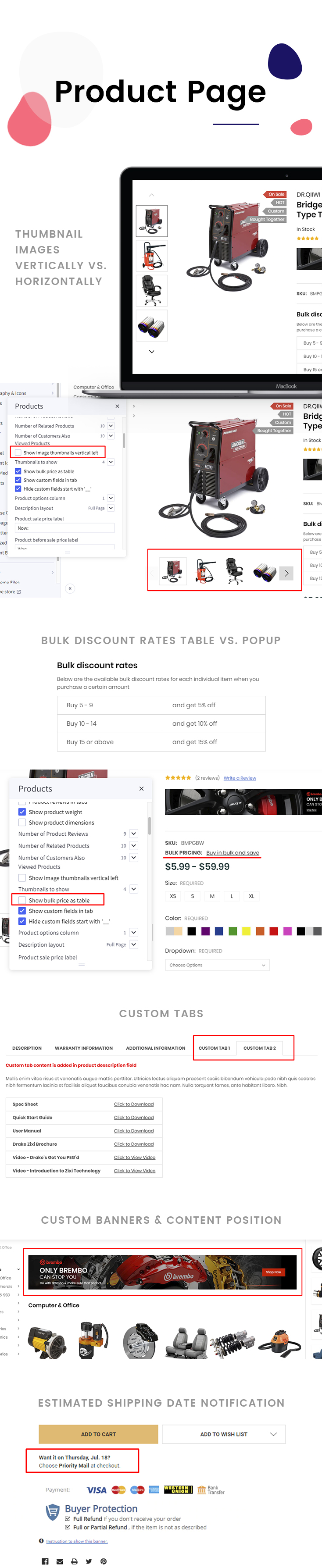Open the Buy in bulk and save link
Image resolution: width=322 pixels, height=1568 pixels.
(233, 852)
